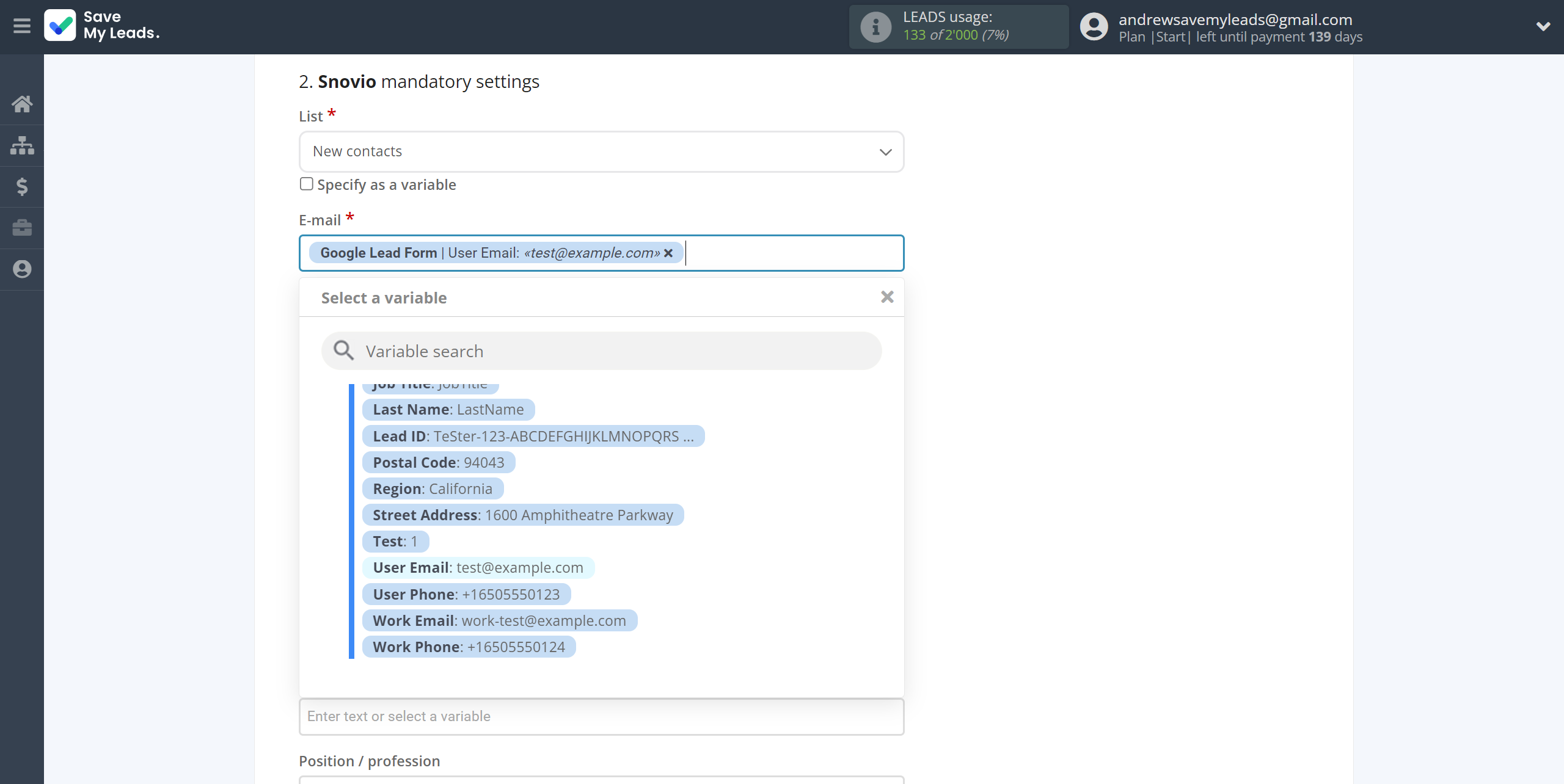Viewport: 1564px width, 784px height.
Task: Click the Save My Leads home icon
Action: click(22, 103)
